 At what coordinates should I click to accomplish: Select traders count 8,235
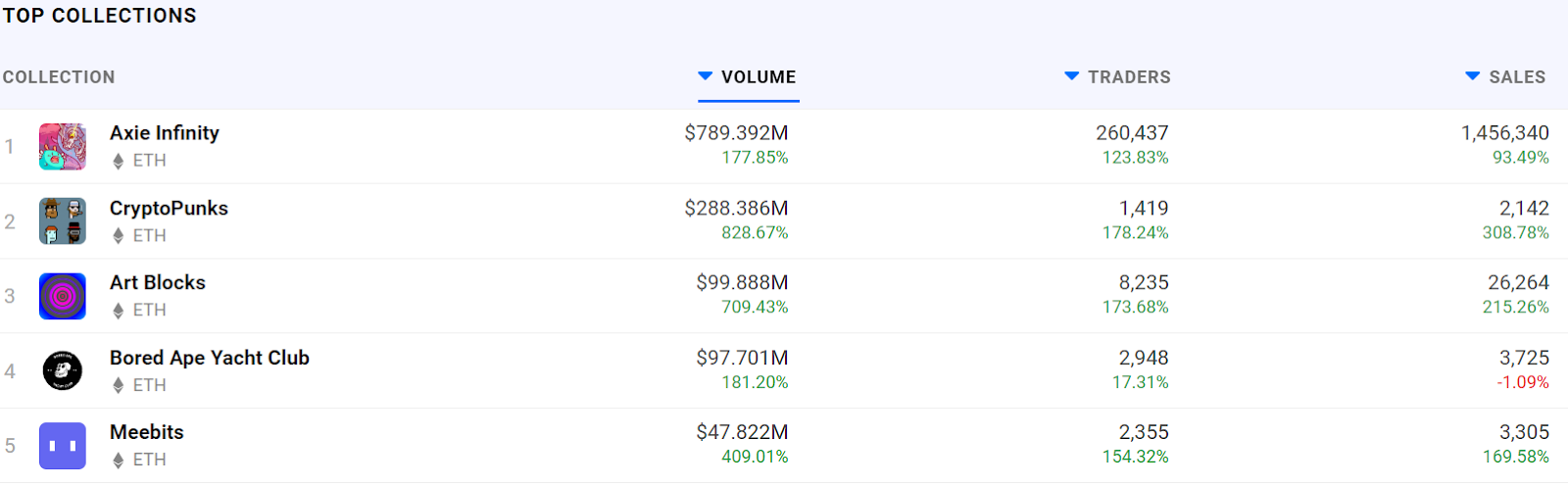tap(1144, 283)
